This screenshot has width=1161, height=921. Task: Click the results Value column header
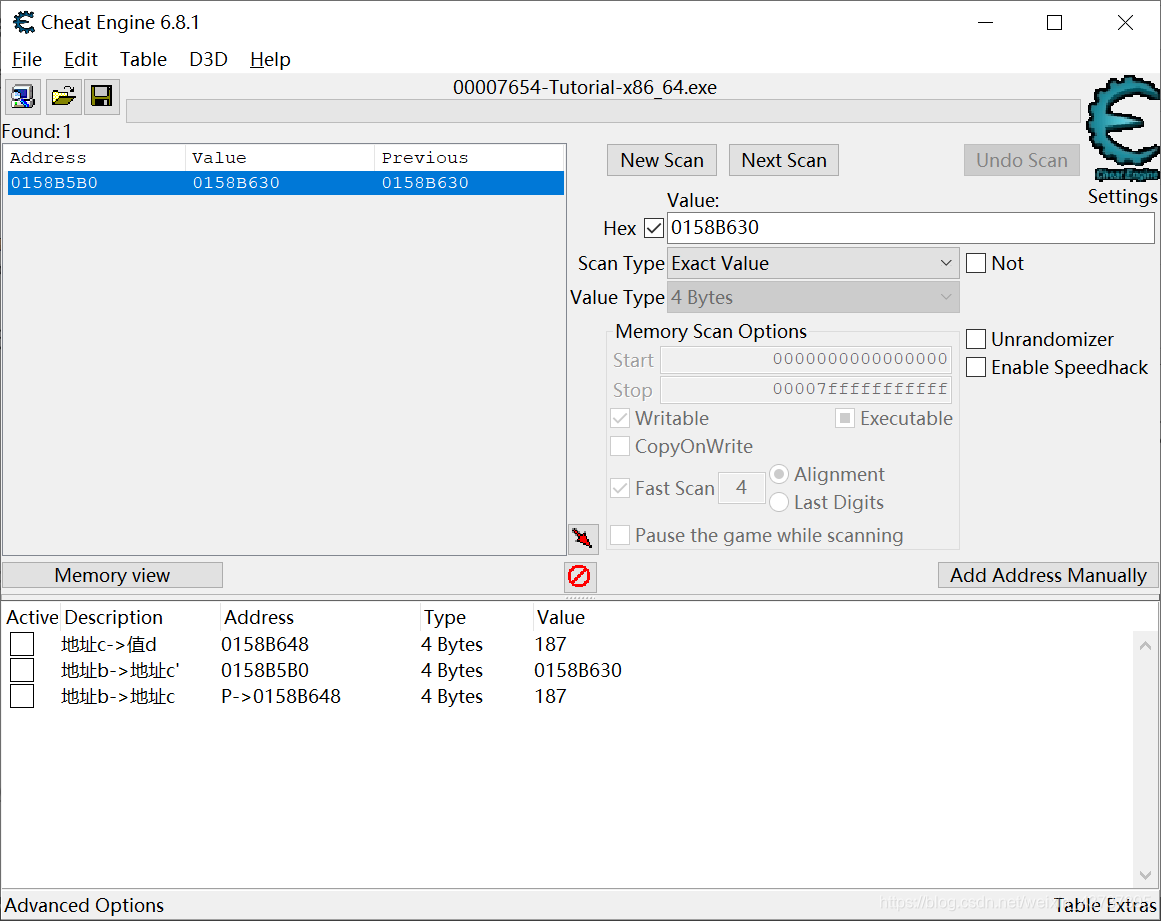click(x=280, y=158)
